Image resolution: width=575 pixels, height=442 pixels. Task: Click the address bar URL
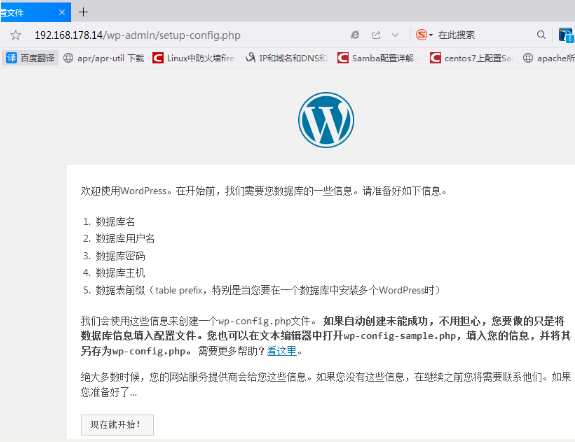coord(138,35)
